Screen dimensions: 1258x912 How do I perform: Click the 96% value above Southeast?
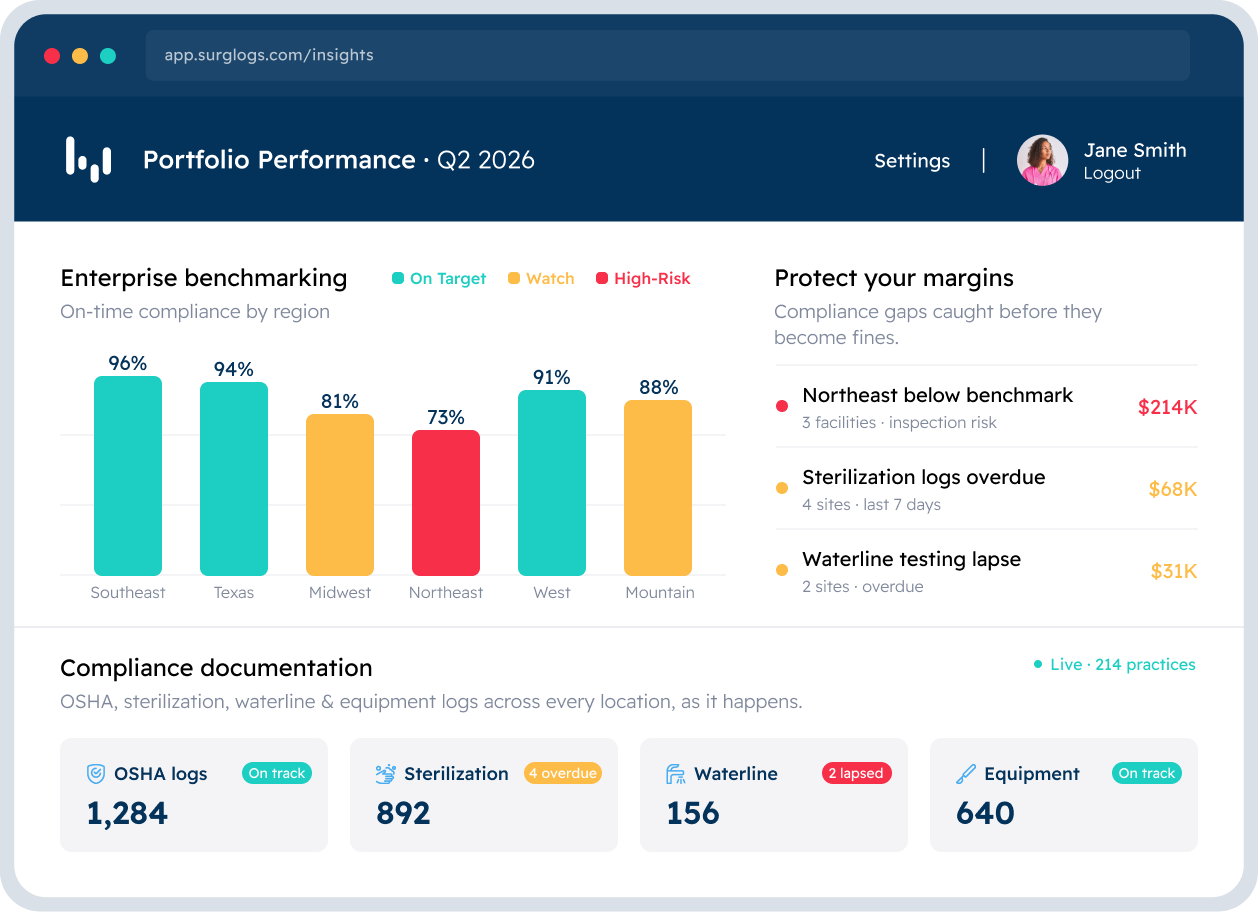pyautogui.click(x=128, y=363)
